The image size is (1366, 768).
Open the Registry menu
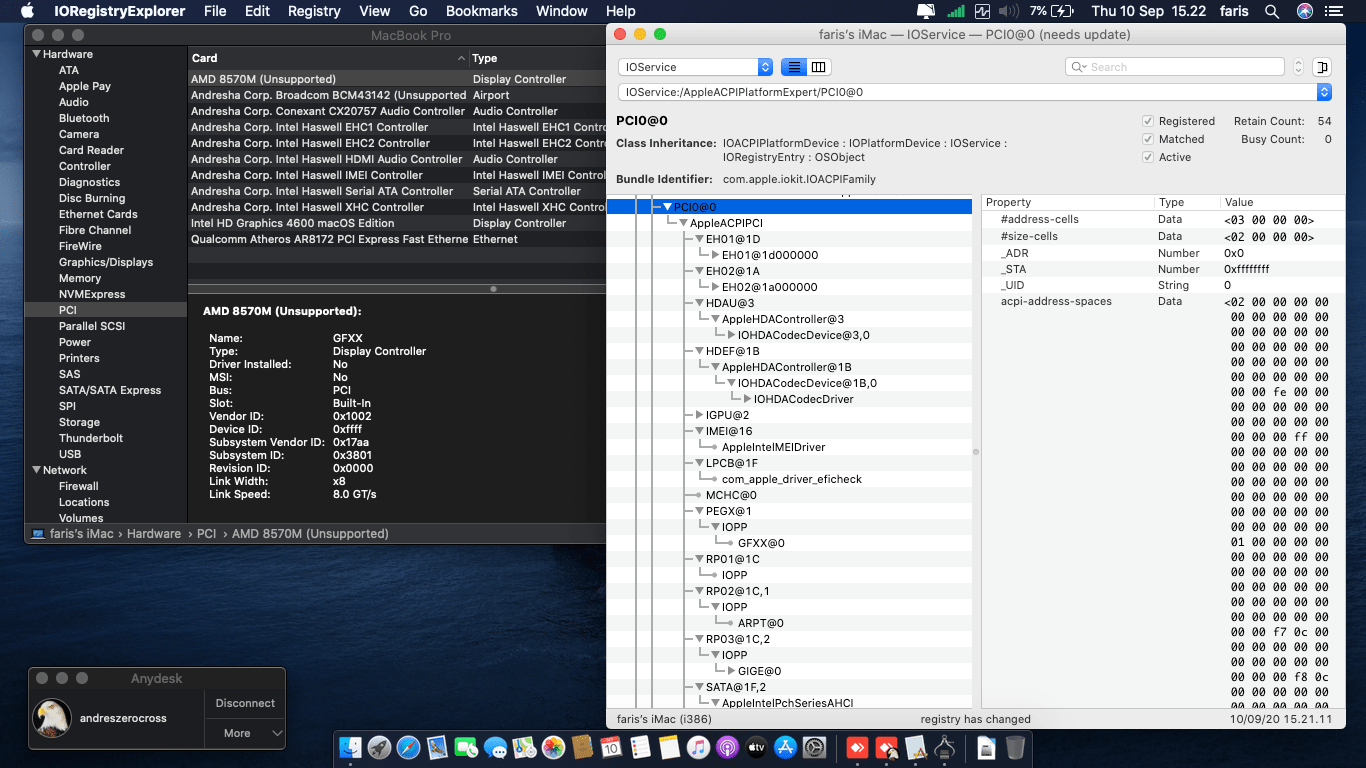(x=314, y=11)
